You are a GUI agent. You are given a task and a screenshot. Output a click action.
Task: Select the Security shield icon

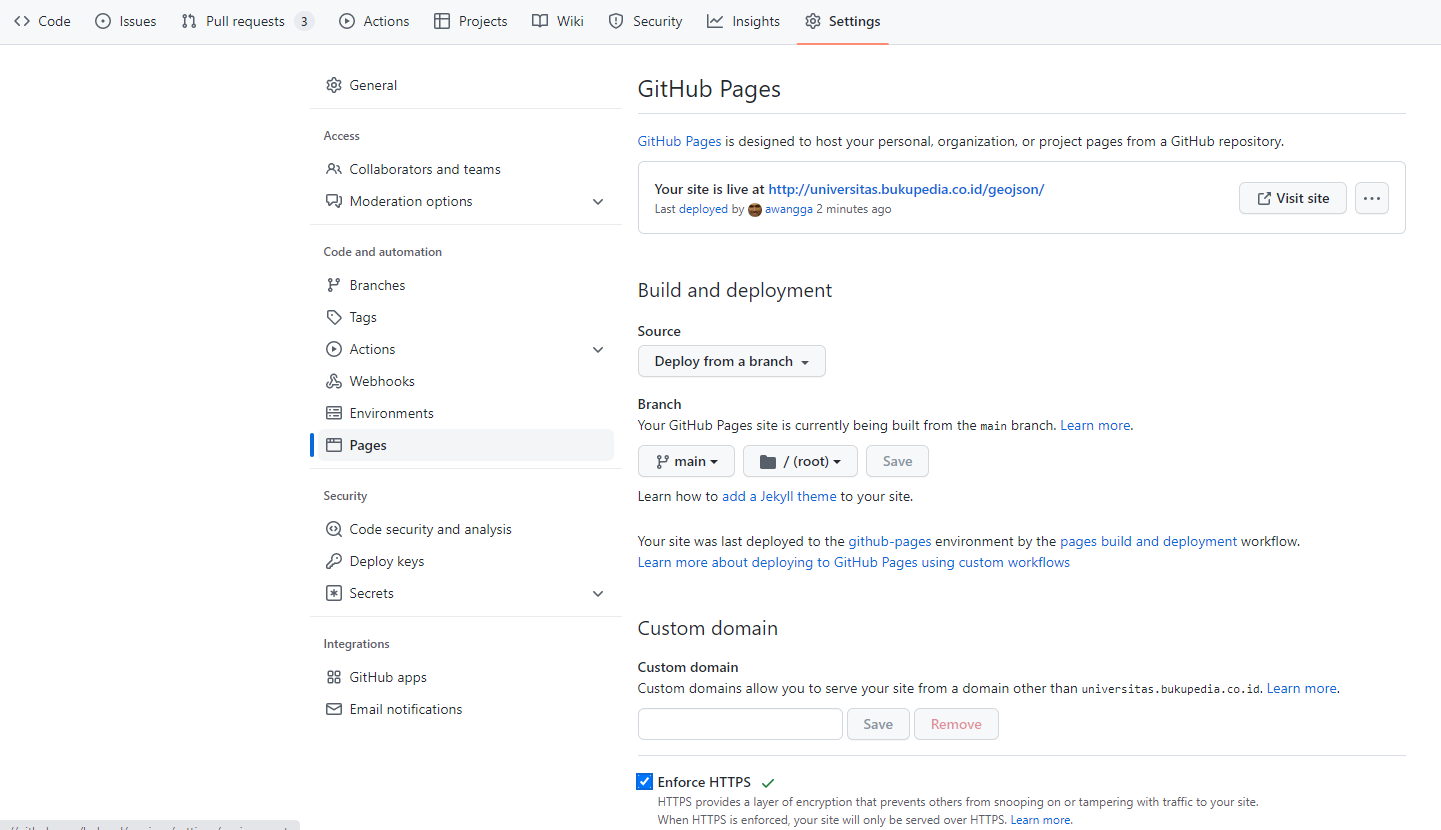[x=615, y=20]
